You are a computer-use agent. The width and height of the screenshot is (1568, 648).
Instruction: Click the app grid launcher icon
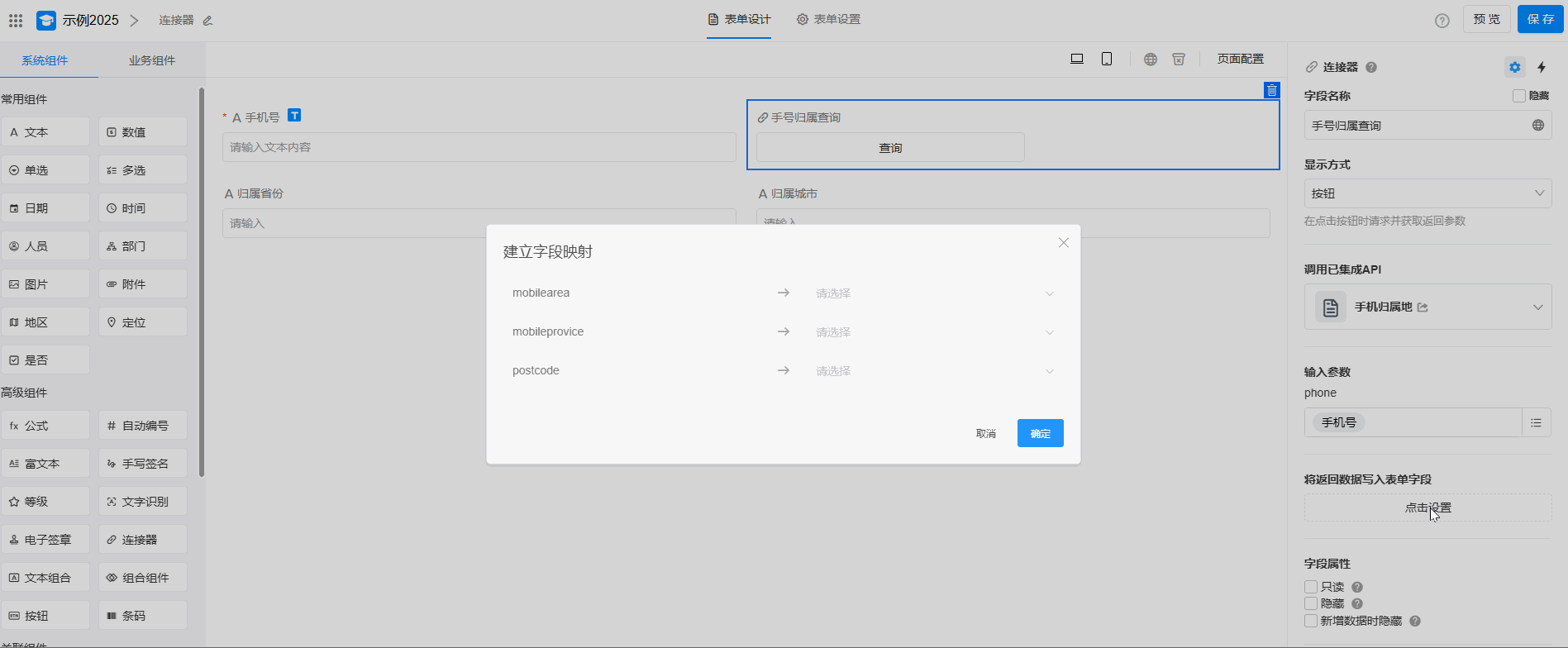pos(16,20)
